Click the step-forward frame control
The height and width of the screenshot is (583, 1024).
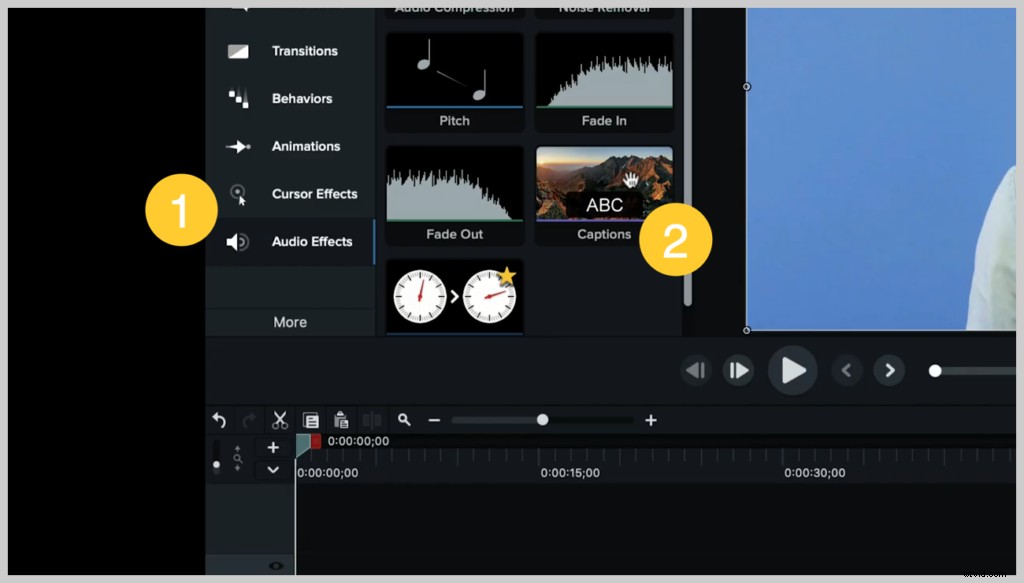739,370
